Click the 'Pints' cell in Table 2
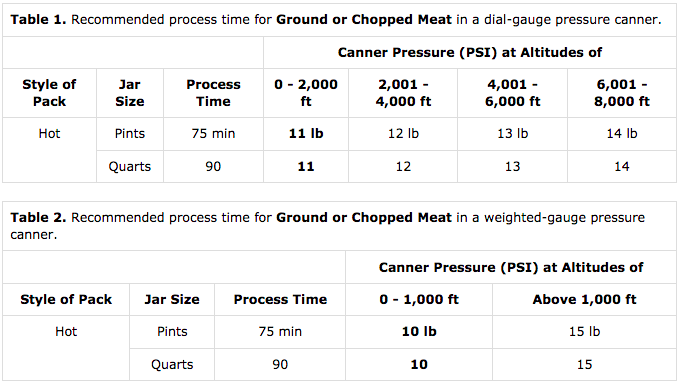 tap(172, 332)
